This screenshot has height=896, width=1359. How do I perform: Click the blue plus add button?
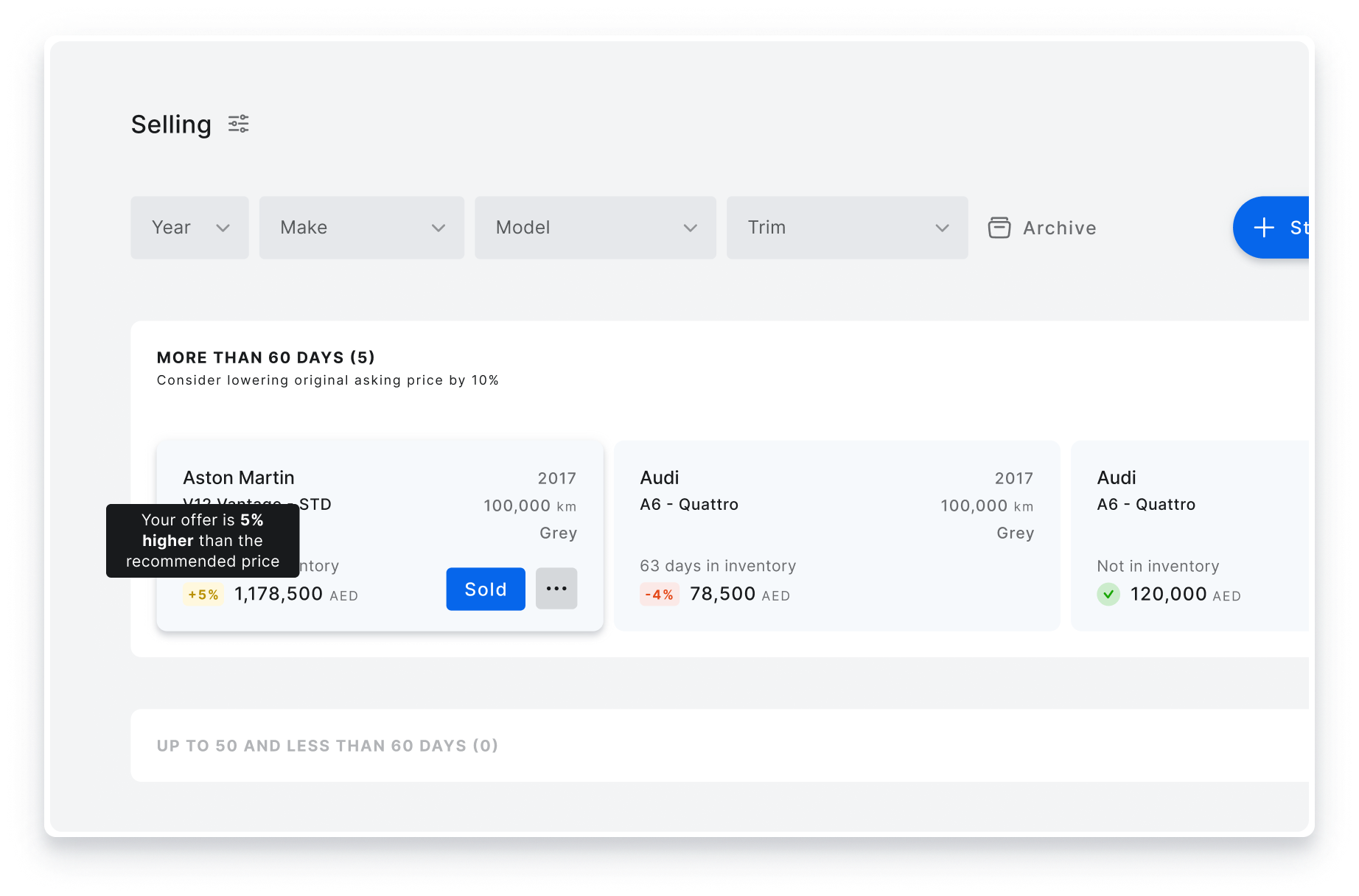[1272, 228]
